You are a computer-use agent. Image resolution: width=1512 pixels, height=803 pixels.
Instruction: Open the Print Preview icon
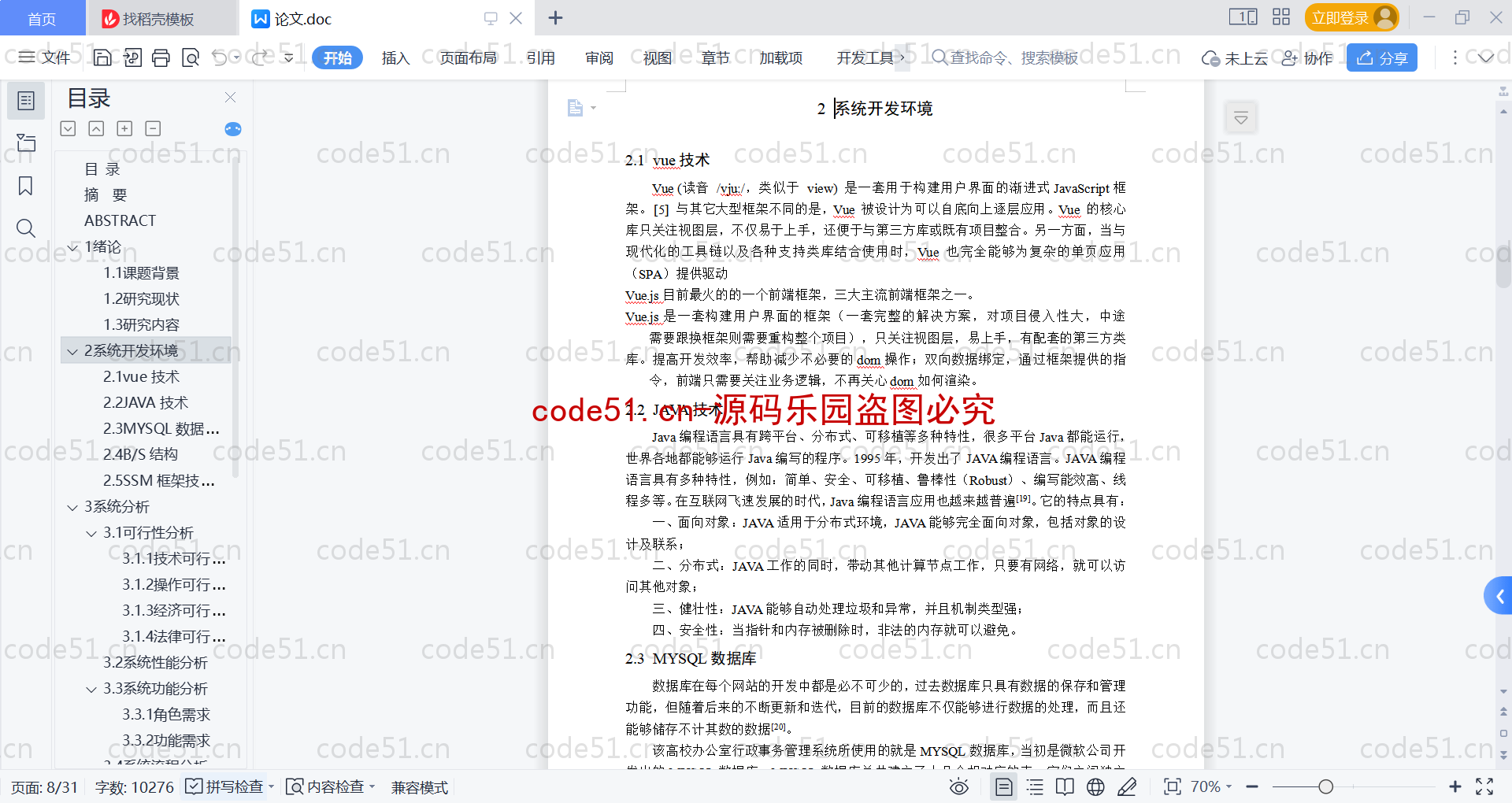(190, 57)
